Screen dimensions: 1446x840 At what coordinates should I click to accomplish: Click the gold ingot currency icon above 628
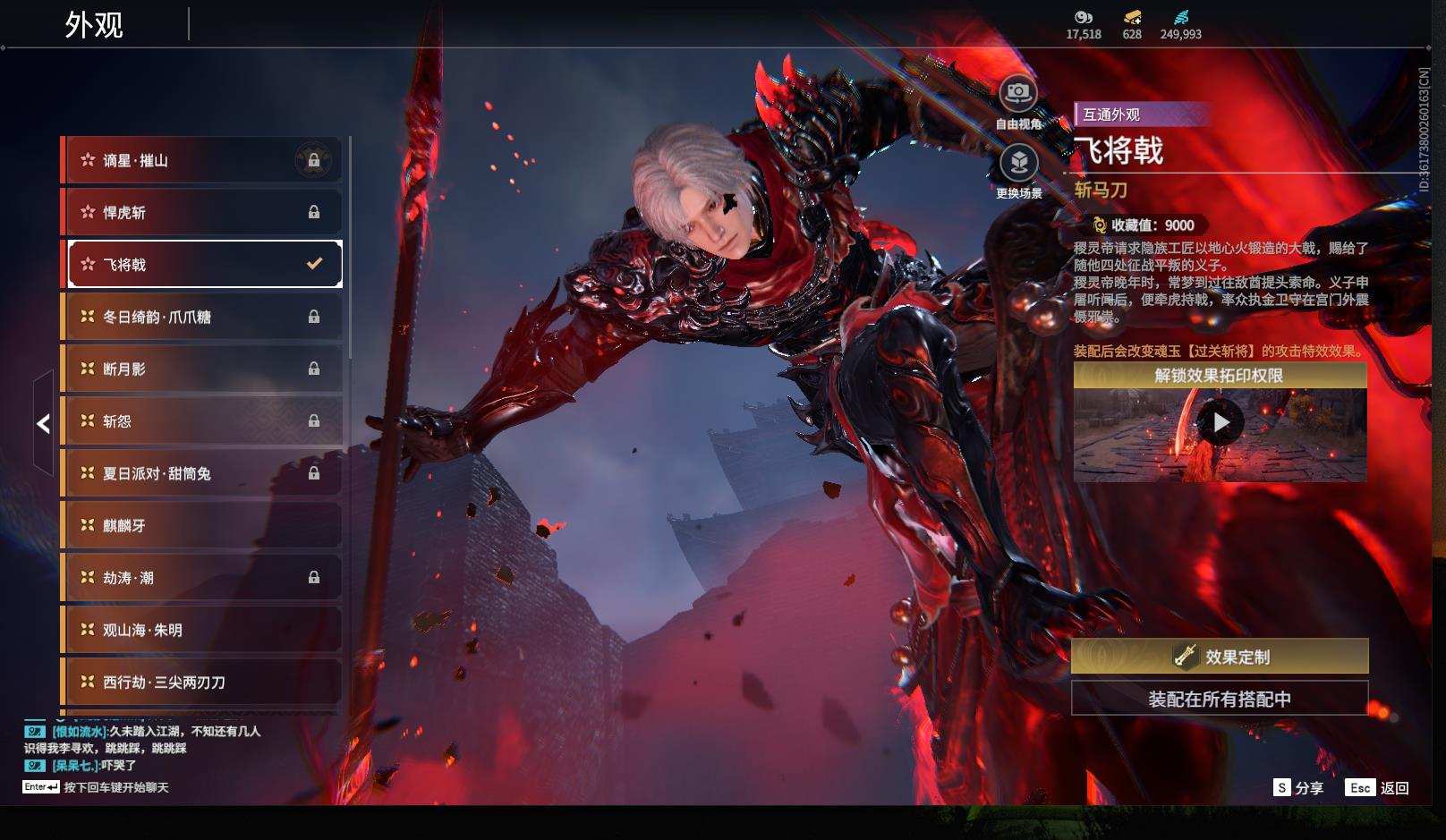pyautogui.click(x=1132, y=17)
